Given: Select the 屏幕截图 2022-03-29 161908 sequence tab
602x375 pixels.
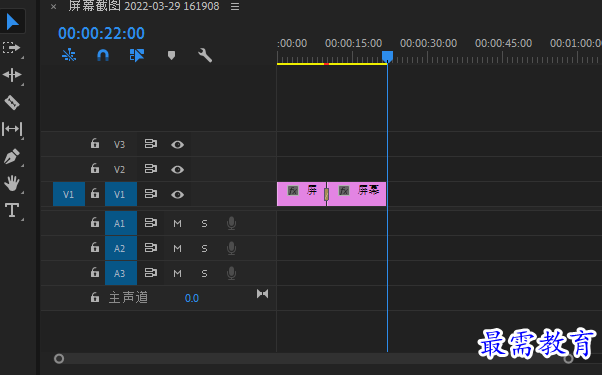Looking at the screenshot, I should point(144,6).
